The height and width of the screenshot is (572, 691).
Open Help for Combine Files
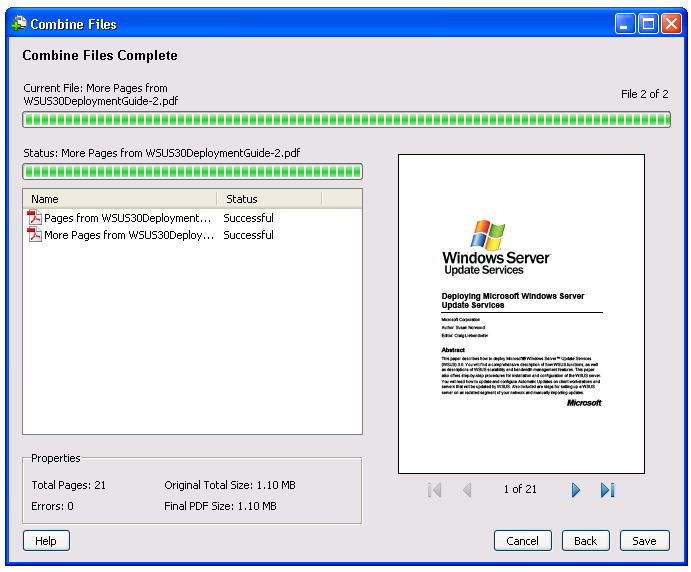coord(46,541)
